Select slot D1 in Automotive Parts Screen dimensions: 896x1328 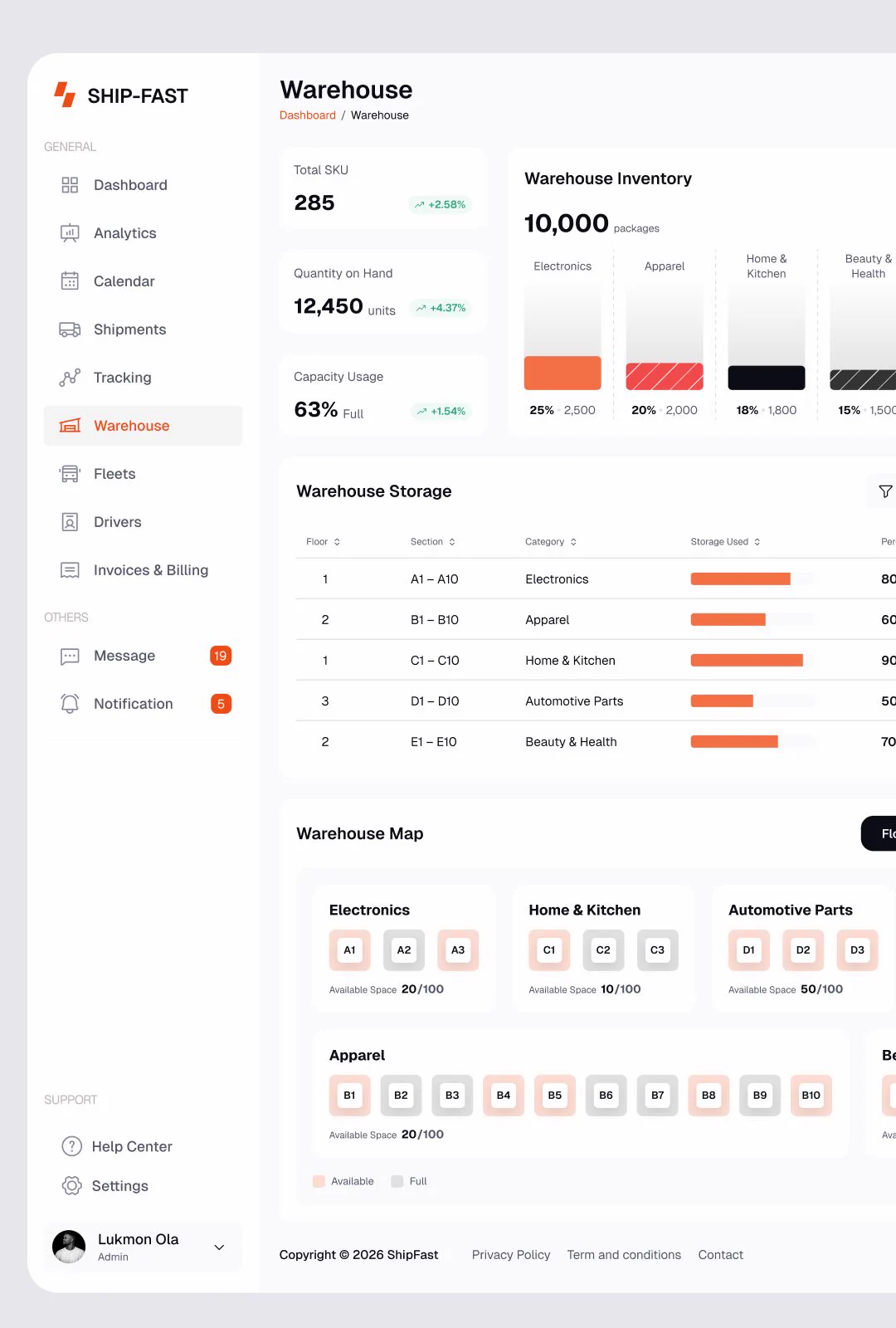point(749,950)
